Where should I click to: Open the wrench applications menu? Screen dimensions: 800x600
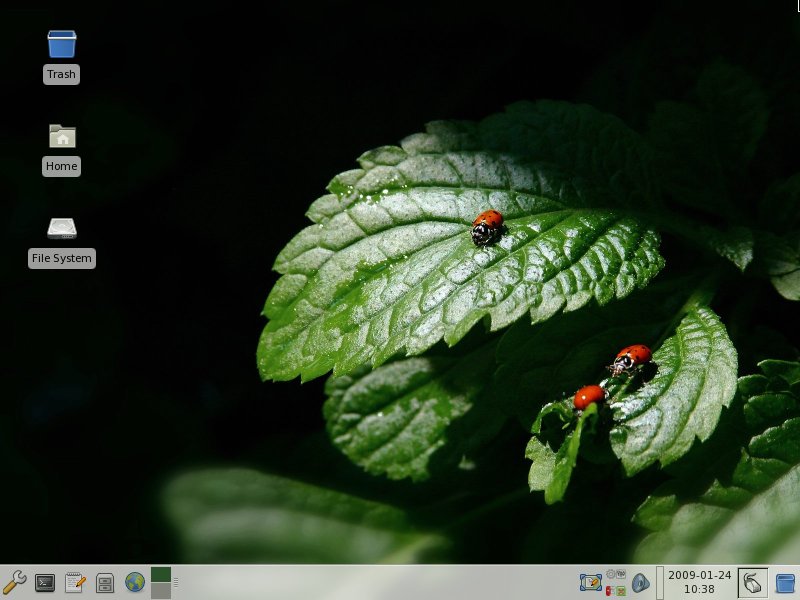coord(14,581)
